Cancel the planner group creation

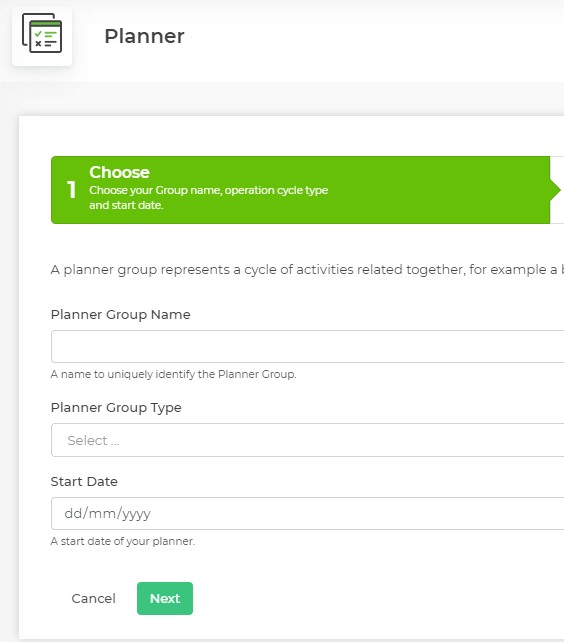point(93,599)
